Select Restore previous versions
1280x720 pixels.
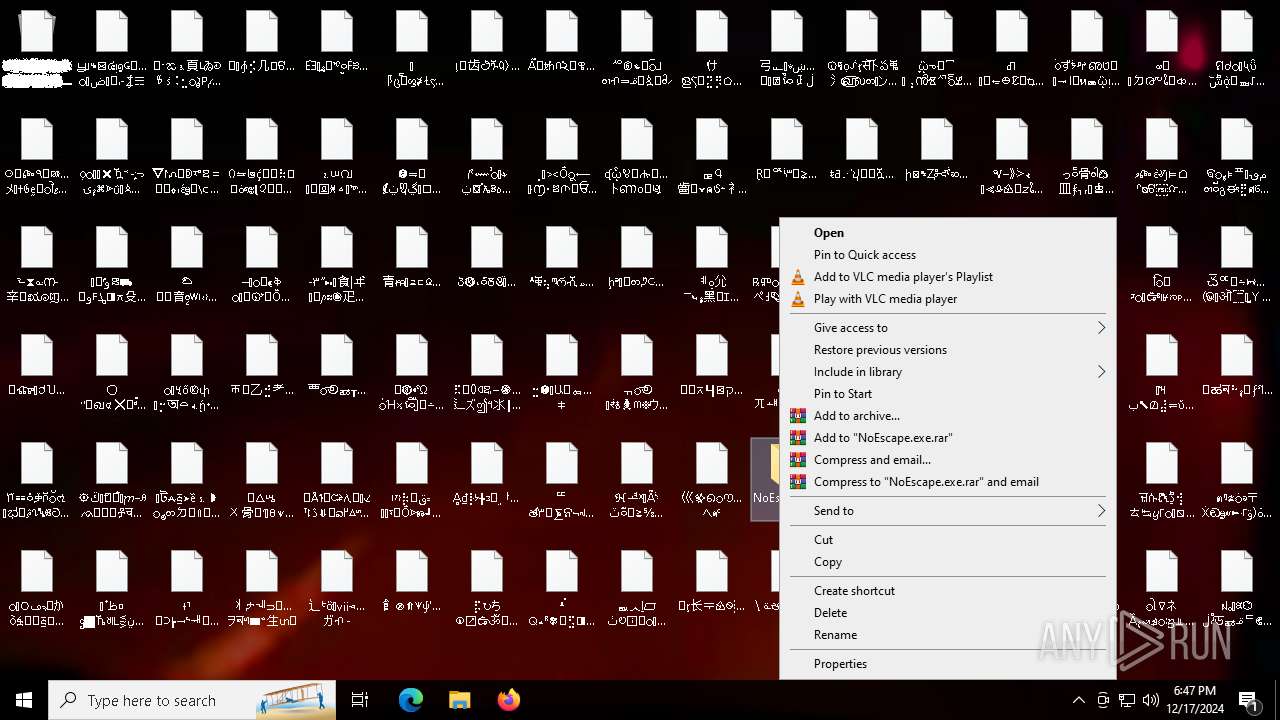tap(948, 350)
